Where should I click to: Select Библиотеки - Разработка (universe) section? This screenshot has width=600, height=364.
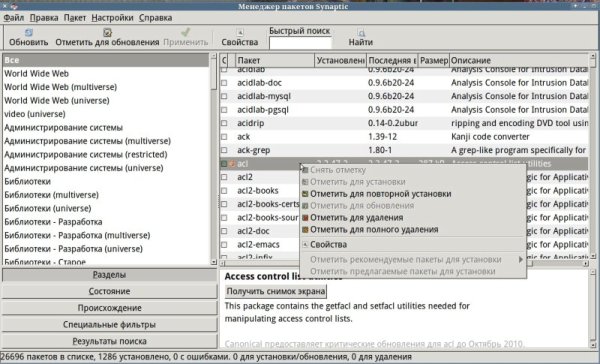(106, 249)
